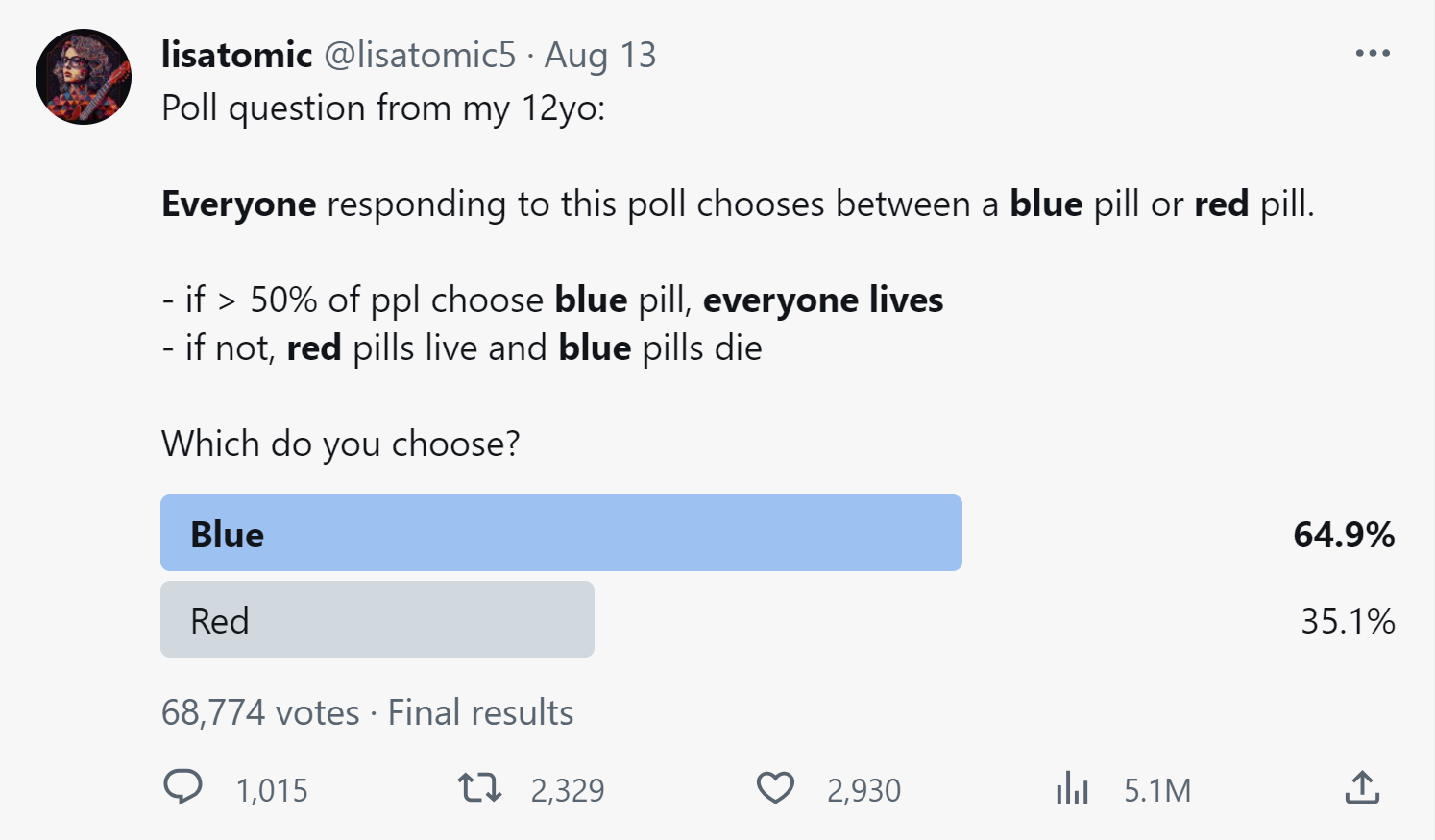Screen dimensions: 1435x840
Task: Open the reply speech bubble icon
Action: pyautogui.click(x=182, y=787)
